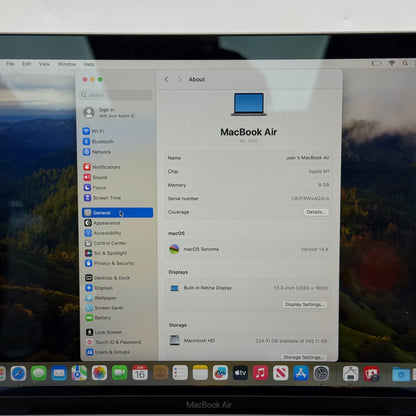Click the Coverage Details… button
The height and width of the screenshot is (416, 416).
click(316, 212)
